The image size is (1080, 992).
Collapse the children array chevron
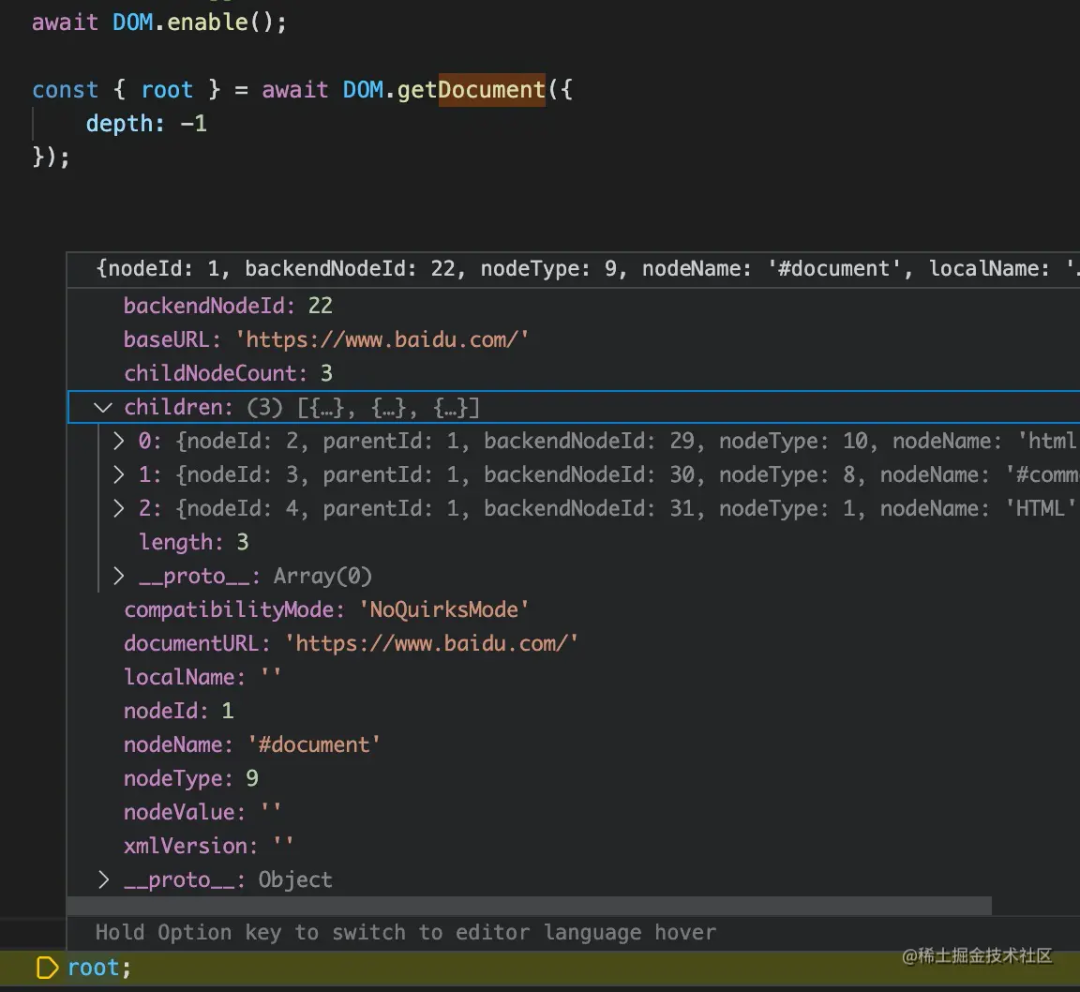point(103,408)
